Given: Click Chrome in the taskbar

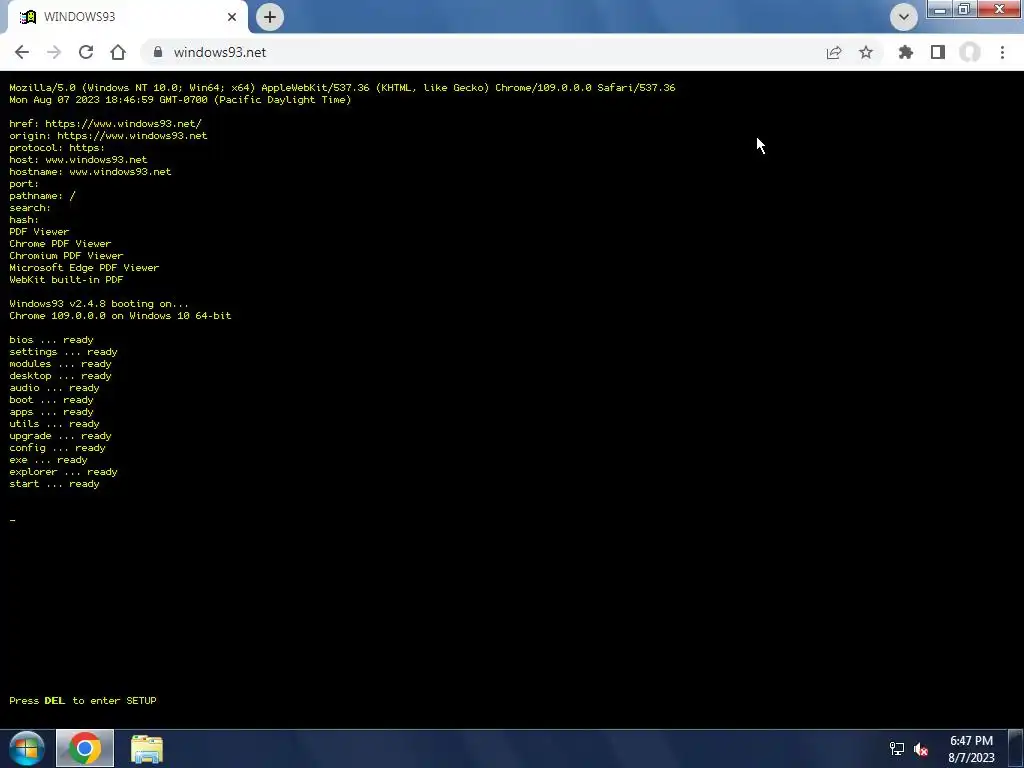Looking at the screenshot, I should click(x=85, y=748).
